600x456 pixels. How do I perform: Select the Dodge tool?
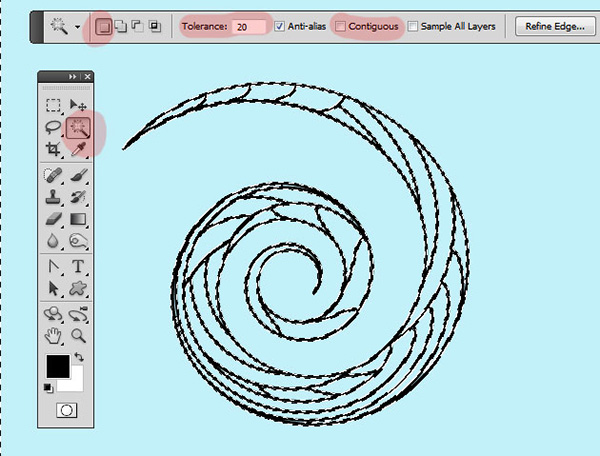(x=78, y=241)
